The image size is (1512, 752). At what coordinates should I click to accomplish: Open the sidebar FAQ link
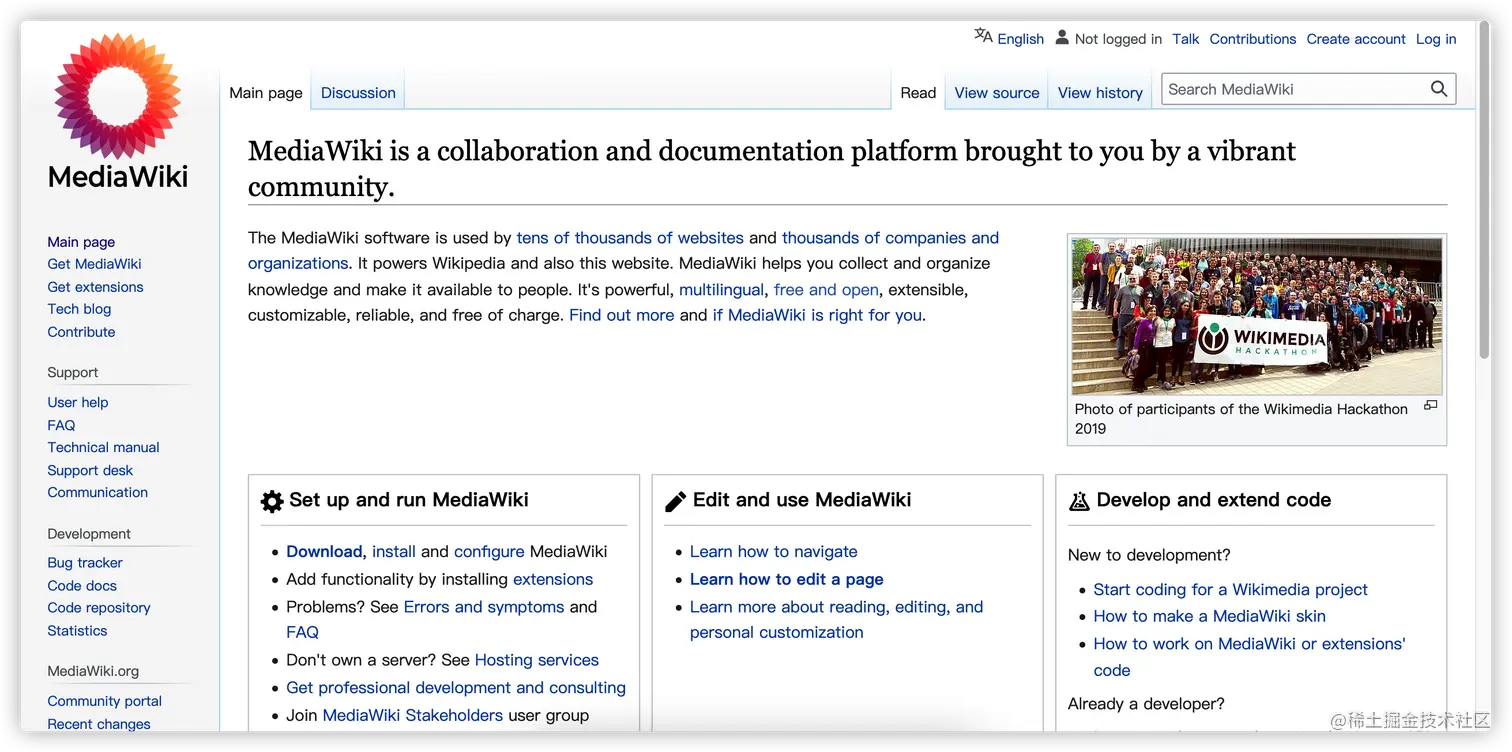point(61,425)
